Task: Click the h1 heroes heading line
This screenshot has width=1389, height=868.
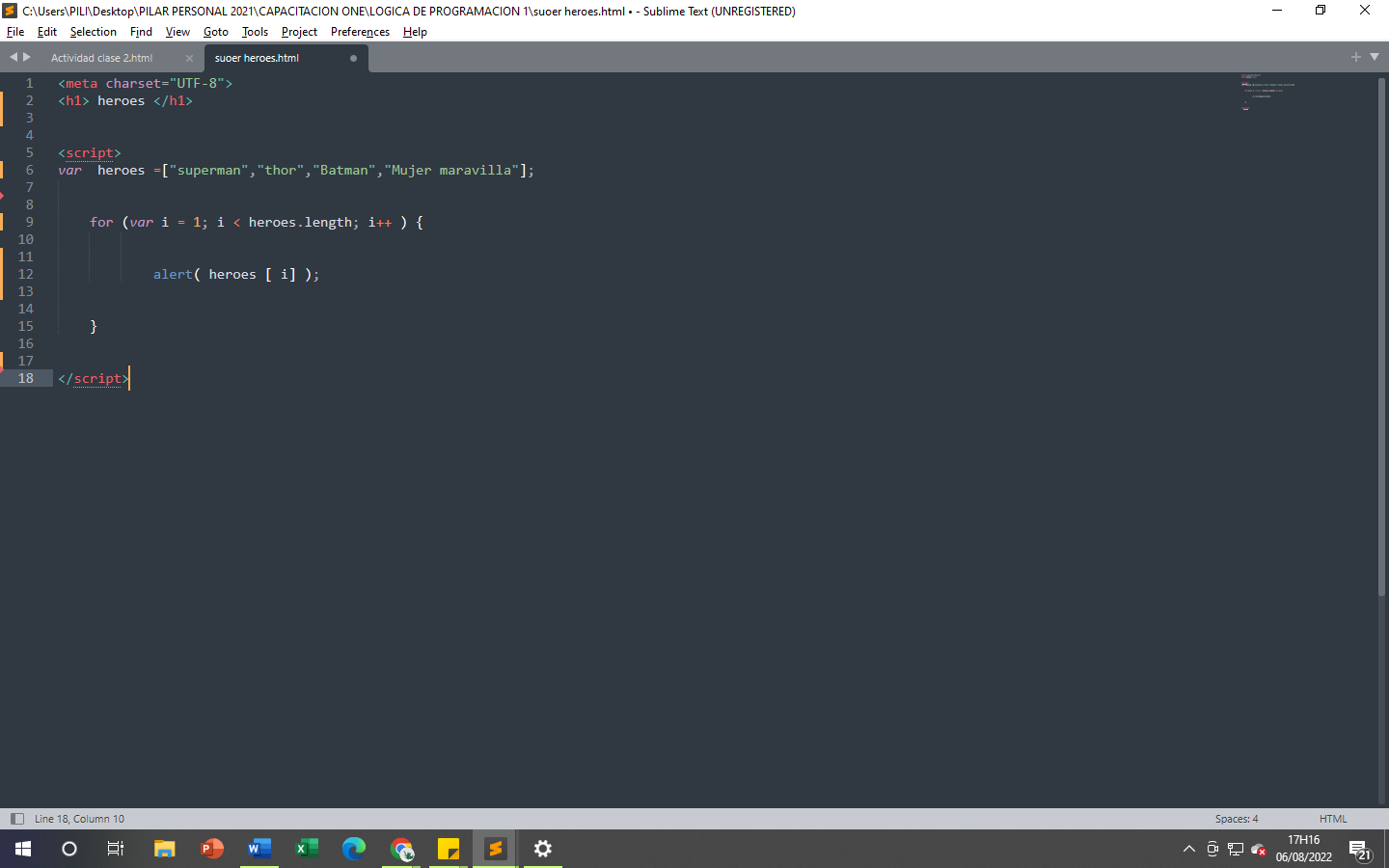Action: click(125, 100)
